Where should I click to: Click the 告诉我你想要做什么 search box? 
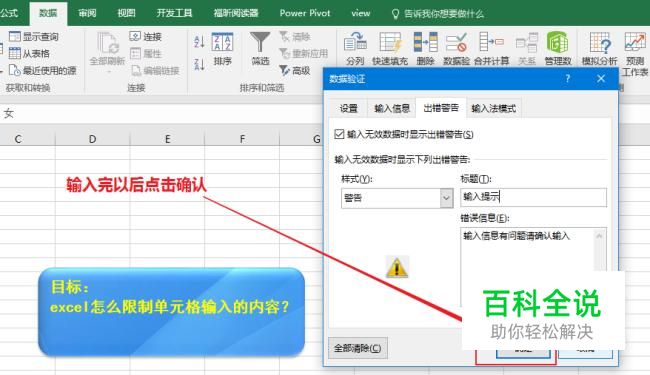[444, 14]
